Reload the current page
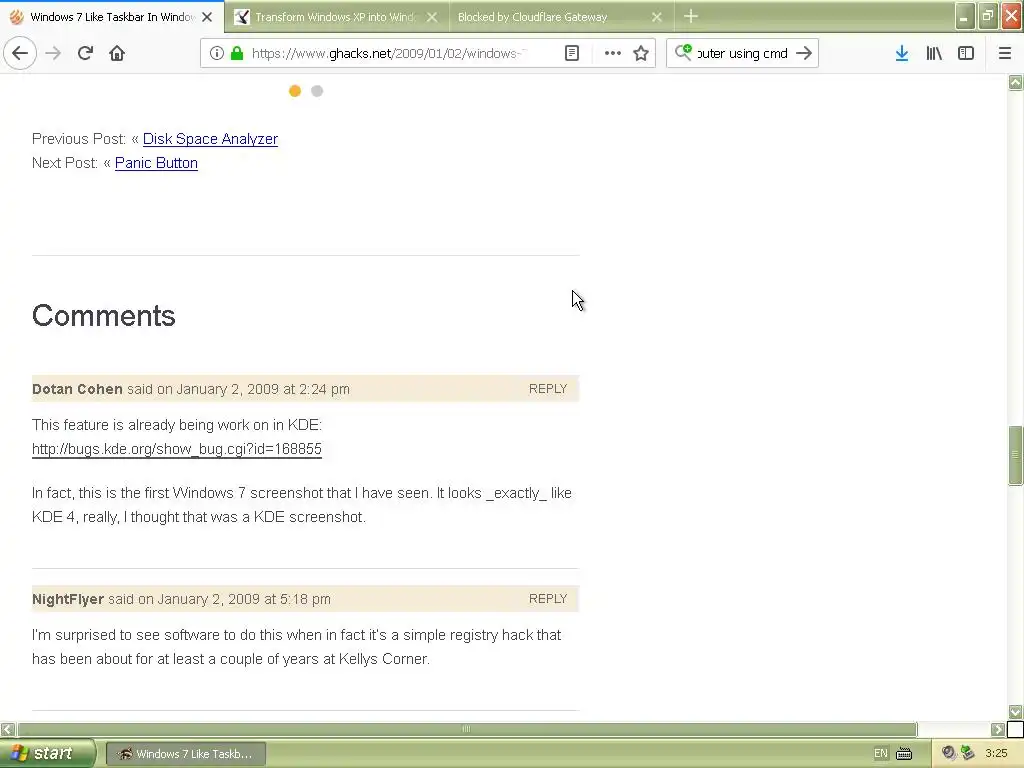Image resolution: width=1024 pixels, height=768 pixels. 86,54
